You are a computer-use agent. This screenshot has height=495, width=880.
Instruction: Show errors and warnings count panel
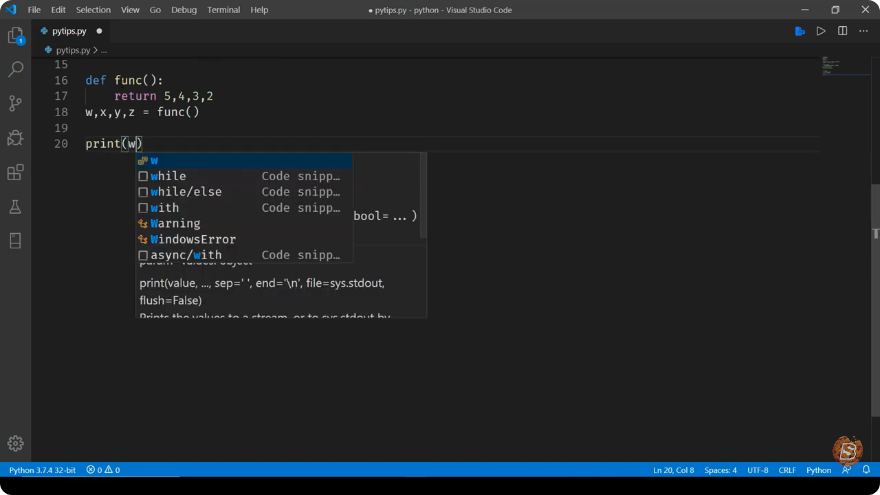103,470
